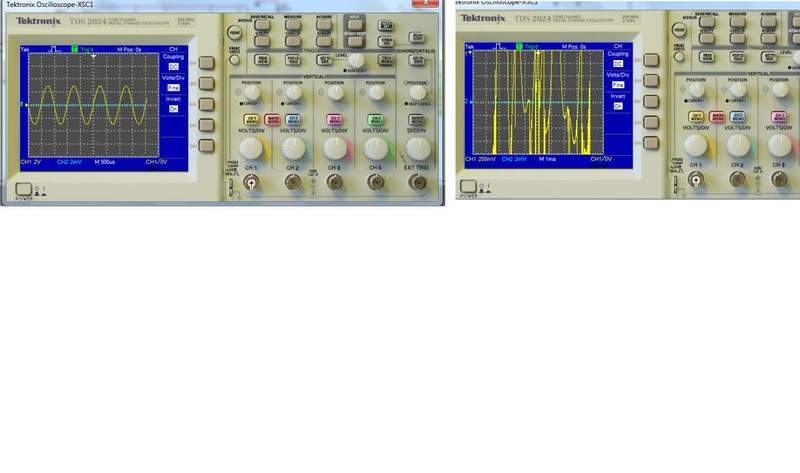The image size is (800, 473).
Task: Click SEC/DIV knob on left oscilloscope
Action: coord(418,147)
